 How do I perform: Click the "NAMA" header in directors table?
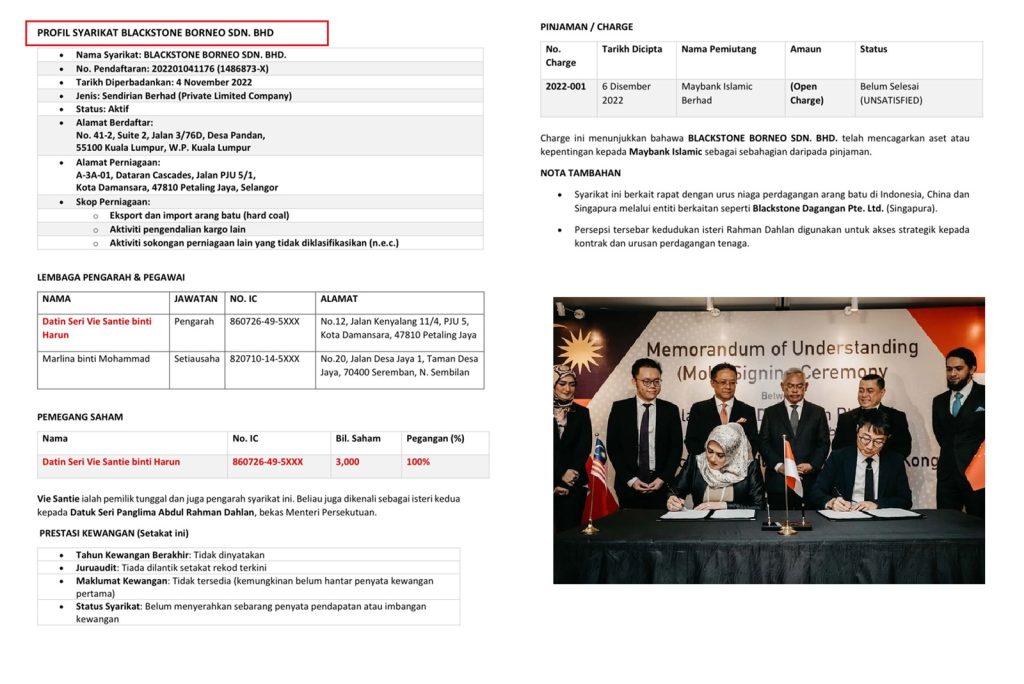(56, 299)
